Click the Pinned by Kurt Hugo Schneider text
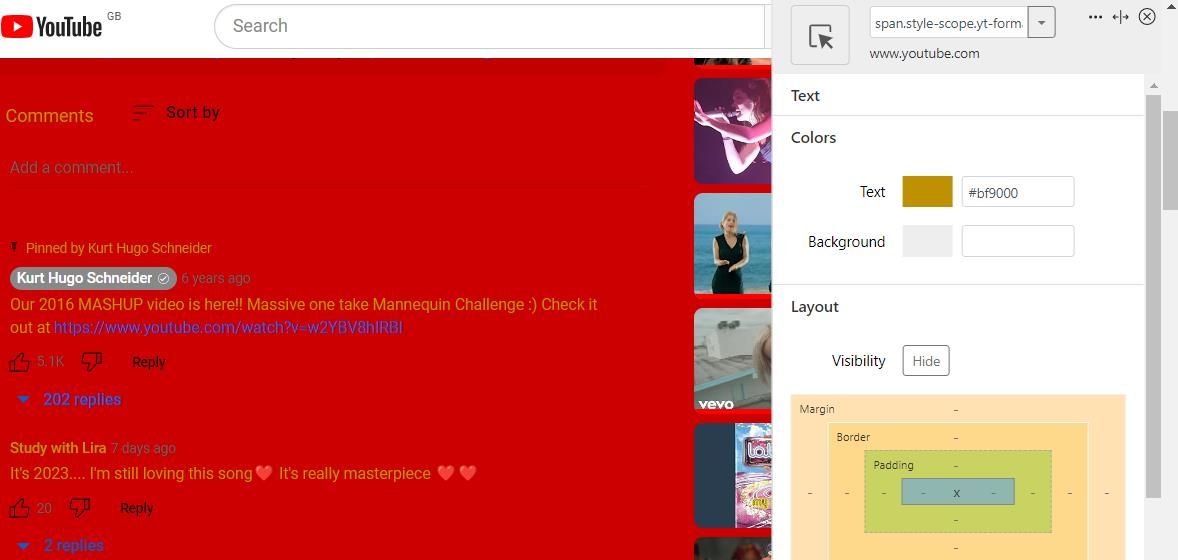 point(119,248)
